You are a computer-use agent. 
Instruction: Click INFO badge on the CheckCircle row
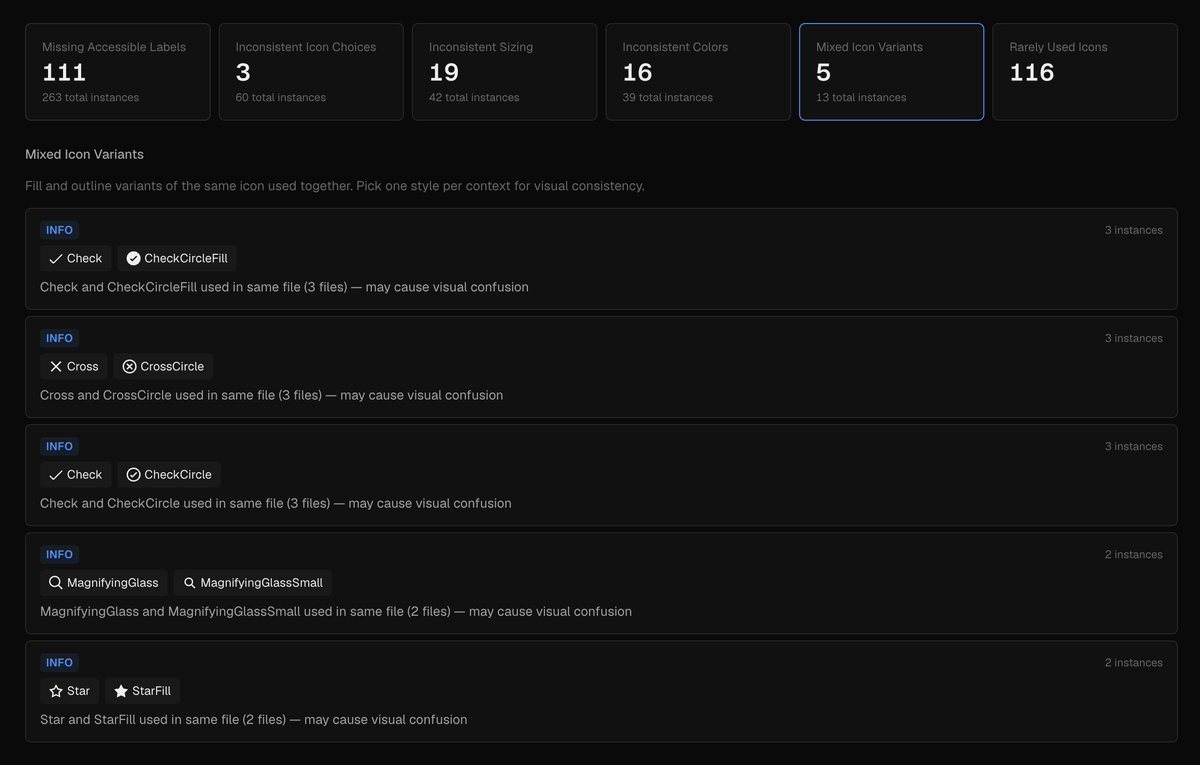pyautogui.click(x=59, y=446)
